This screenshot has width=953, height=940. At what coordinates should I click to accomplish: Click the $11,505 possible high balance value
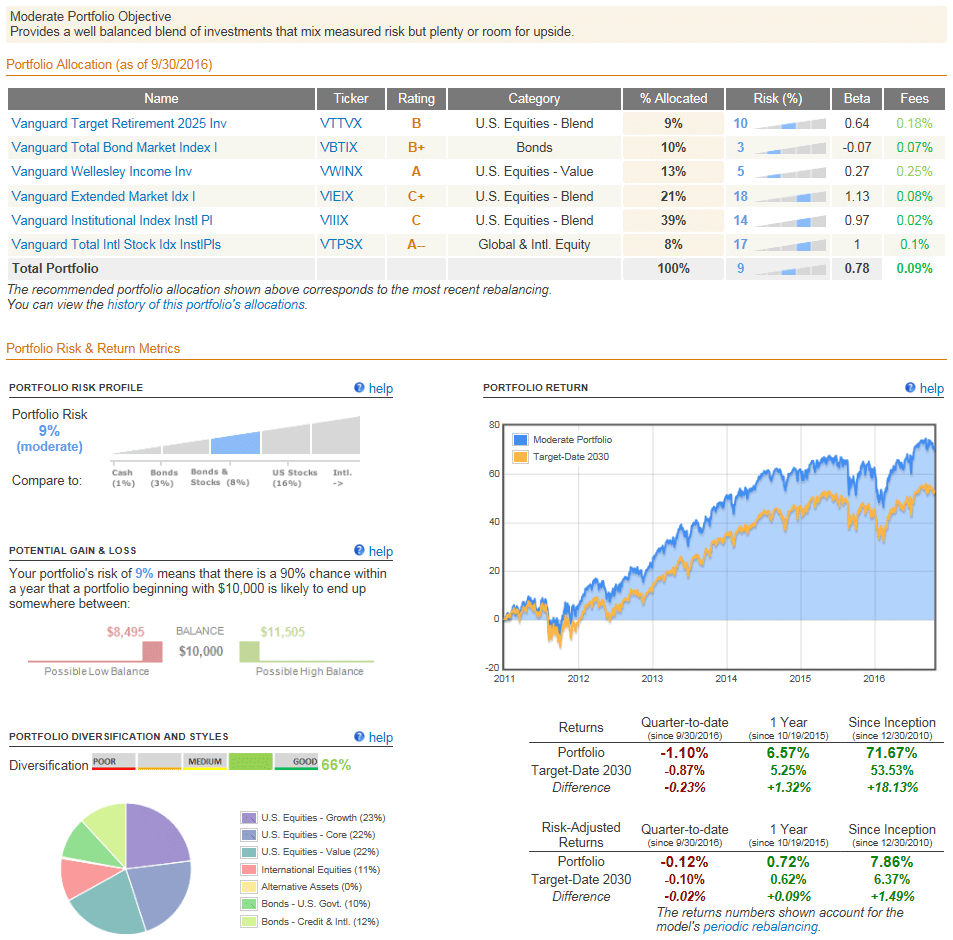(283, 632)
